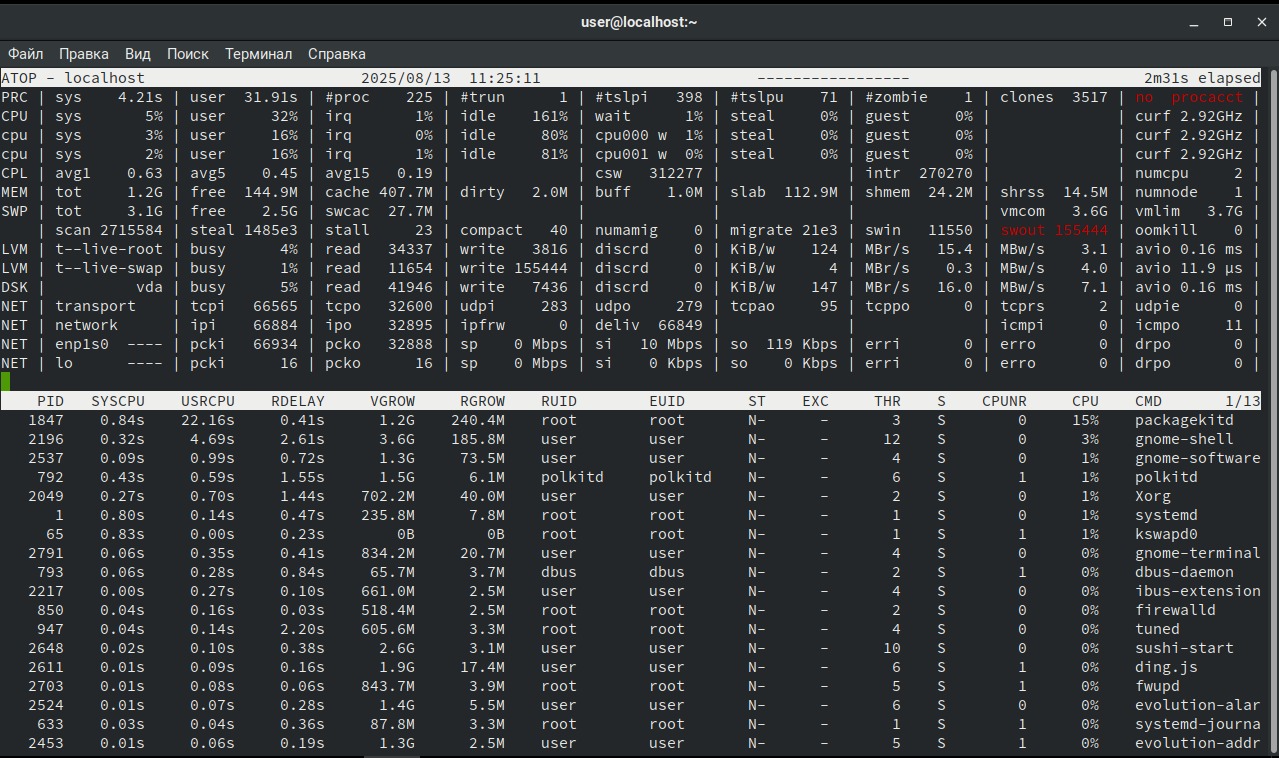Click the kswapd0 process entry
Viewport: 1279px width, 758px height.
pyautogui.click(x=1166, y=534)
